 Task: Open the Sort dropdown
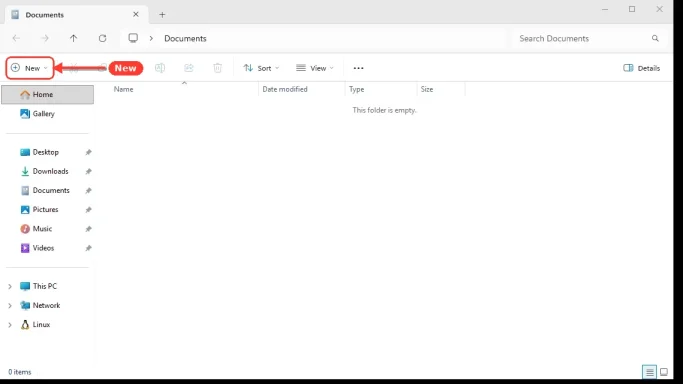coord(261,68)
